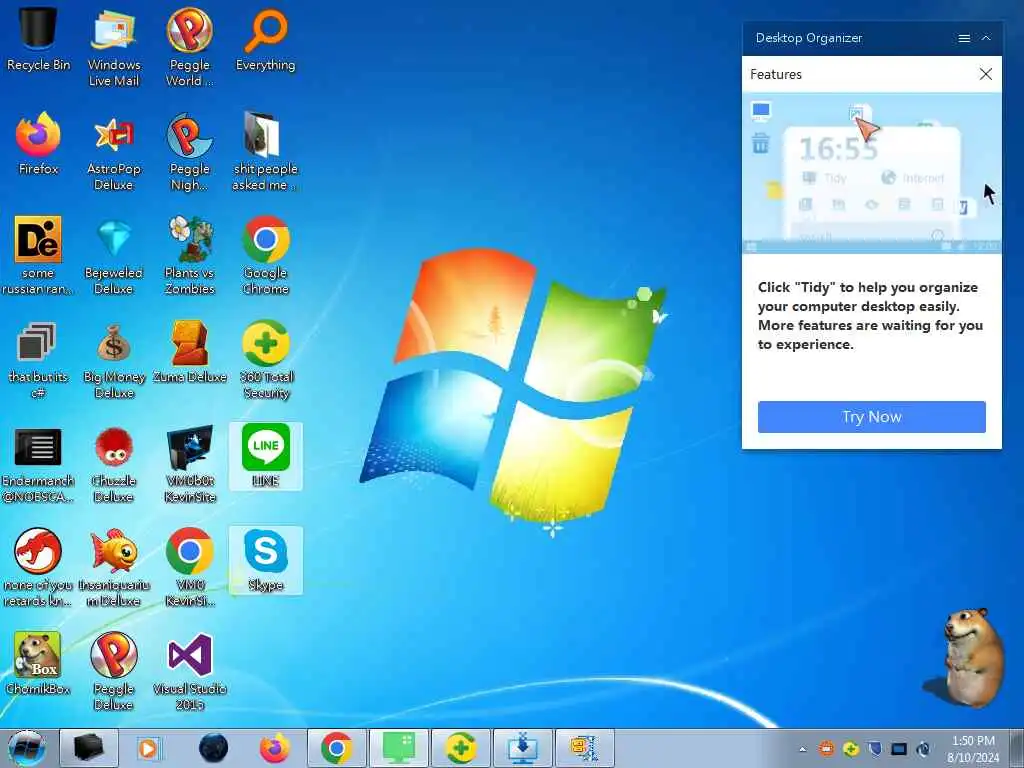Open the taskbar clock showing 1:50 PM
1024x768 pixels.
973,748
